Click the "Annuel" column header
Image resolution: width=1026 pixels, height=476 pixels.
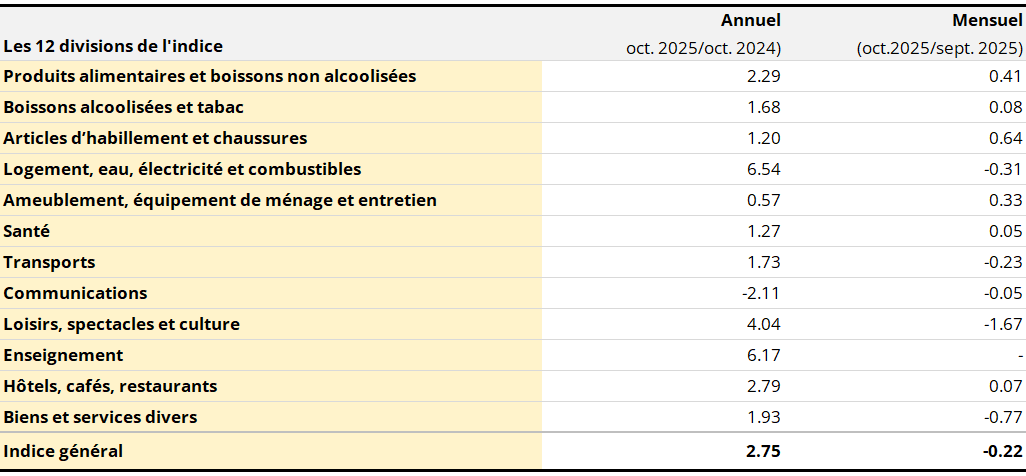coord(750,20)
